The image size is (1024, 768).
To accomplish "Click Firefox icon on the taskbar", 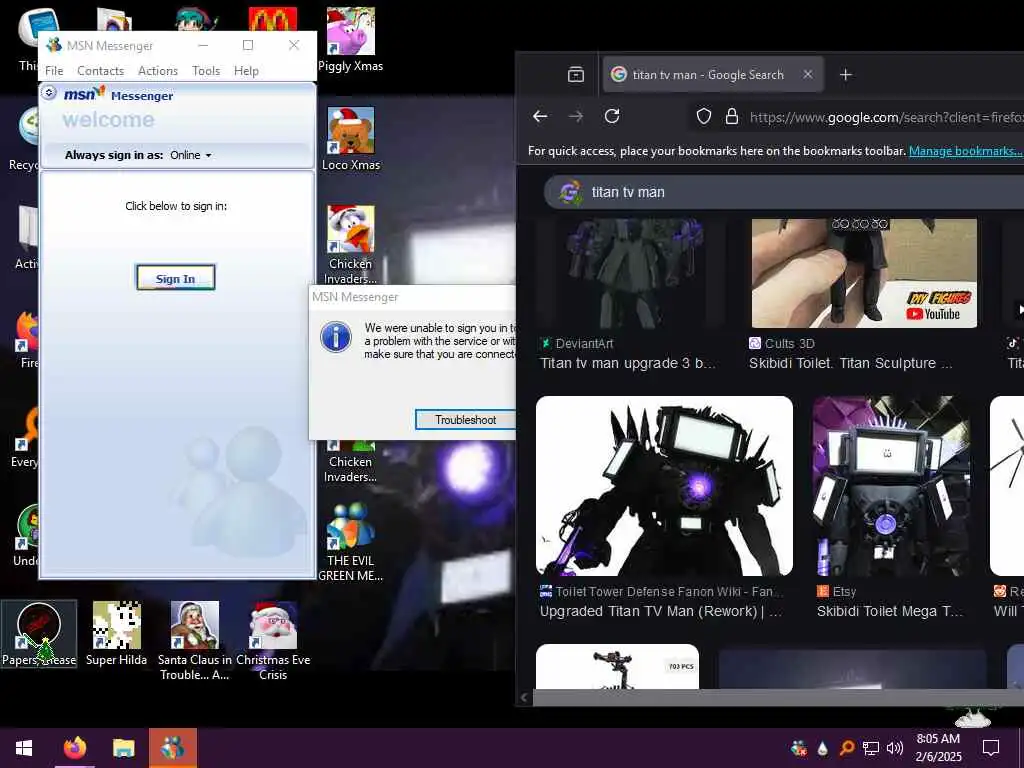I will pos(75,748).
